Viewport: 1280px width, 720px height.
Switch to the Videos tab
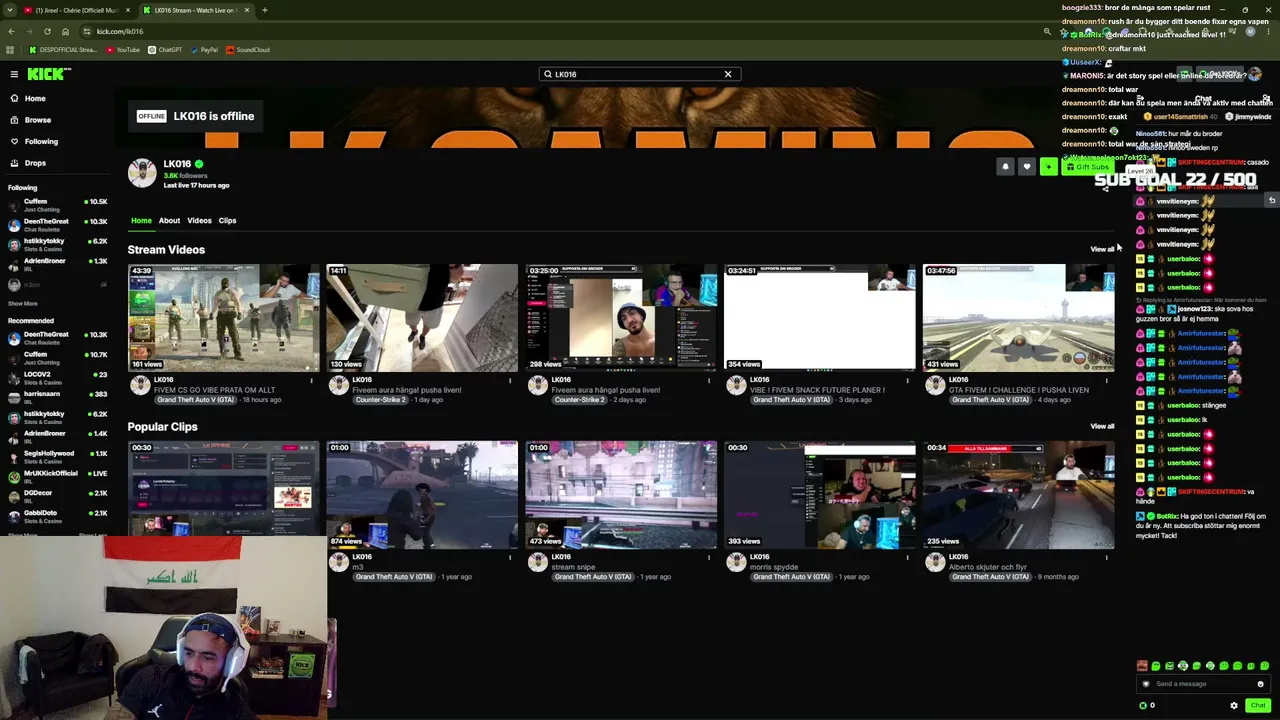click(199, 220)
